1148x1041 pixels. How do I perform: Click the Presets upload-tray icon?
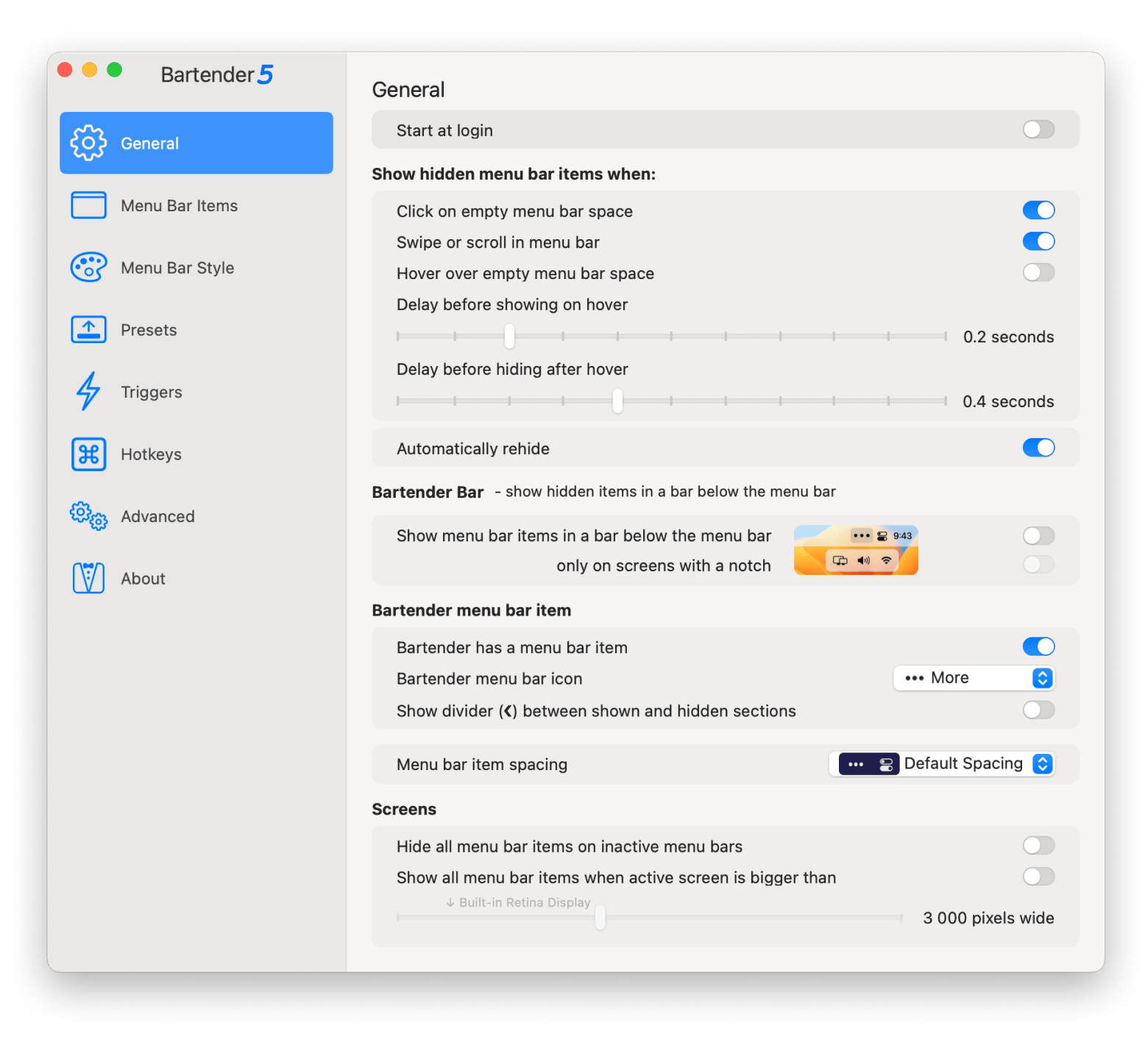pos(88,330)
